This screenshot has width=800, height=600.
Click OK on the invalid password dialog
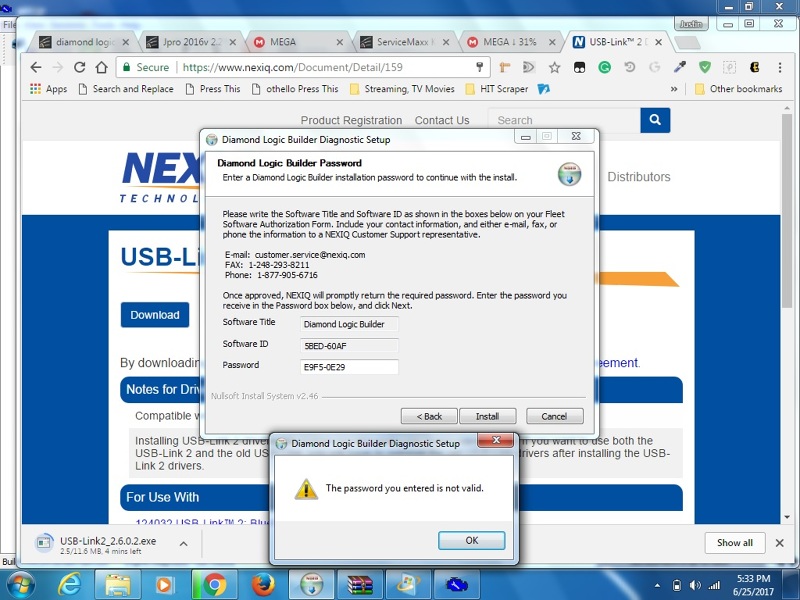pos(471,540)
